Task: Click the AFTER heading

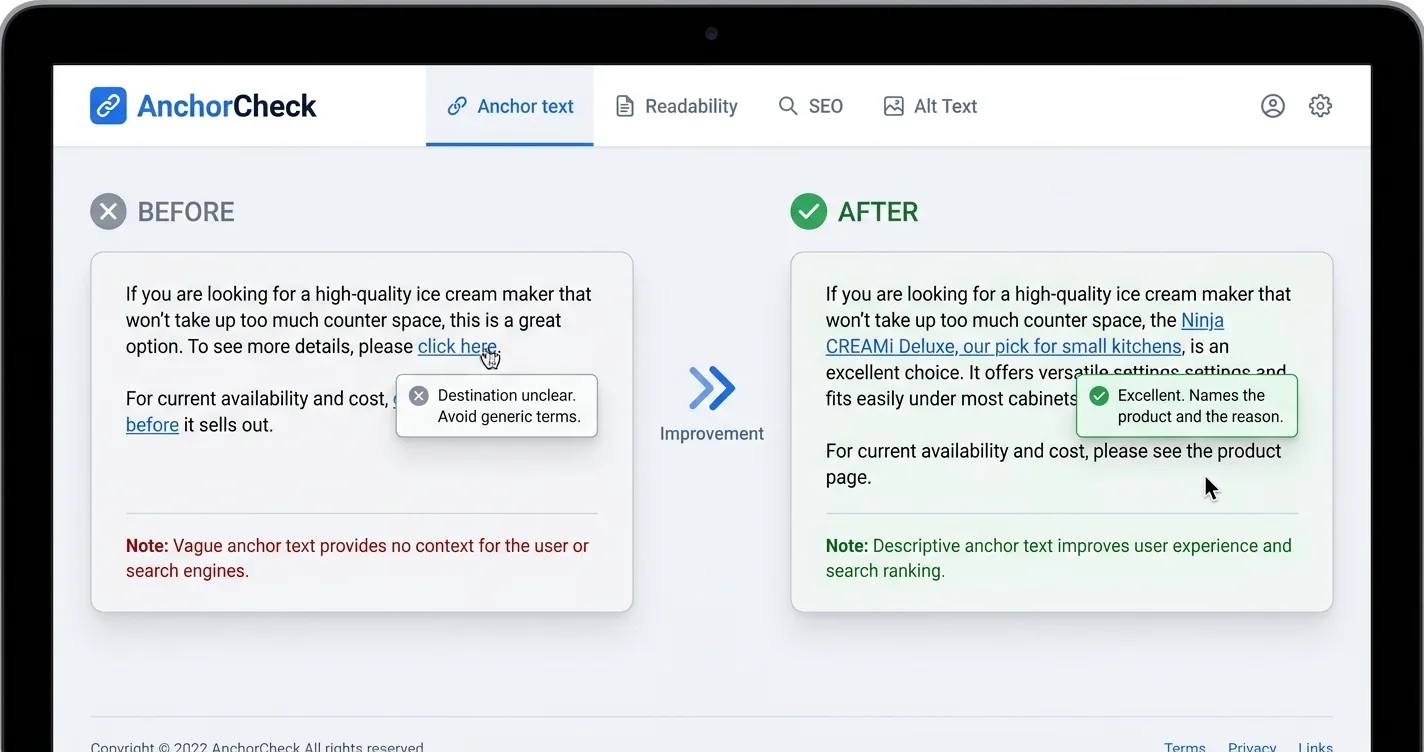Action: [x=878, y=212]
